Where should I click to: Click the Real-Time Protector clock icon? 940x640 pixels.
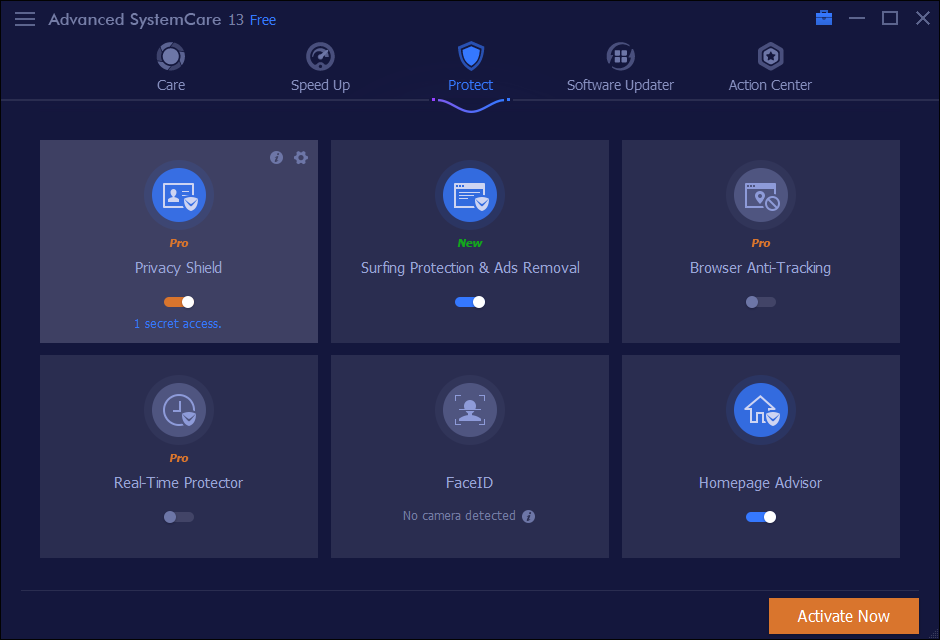(x=179, y=410)
